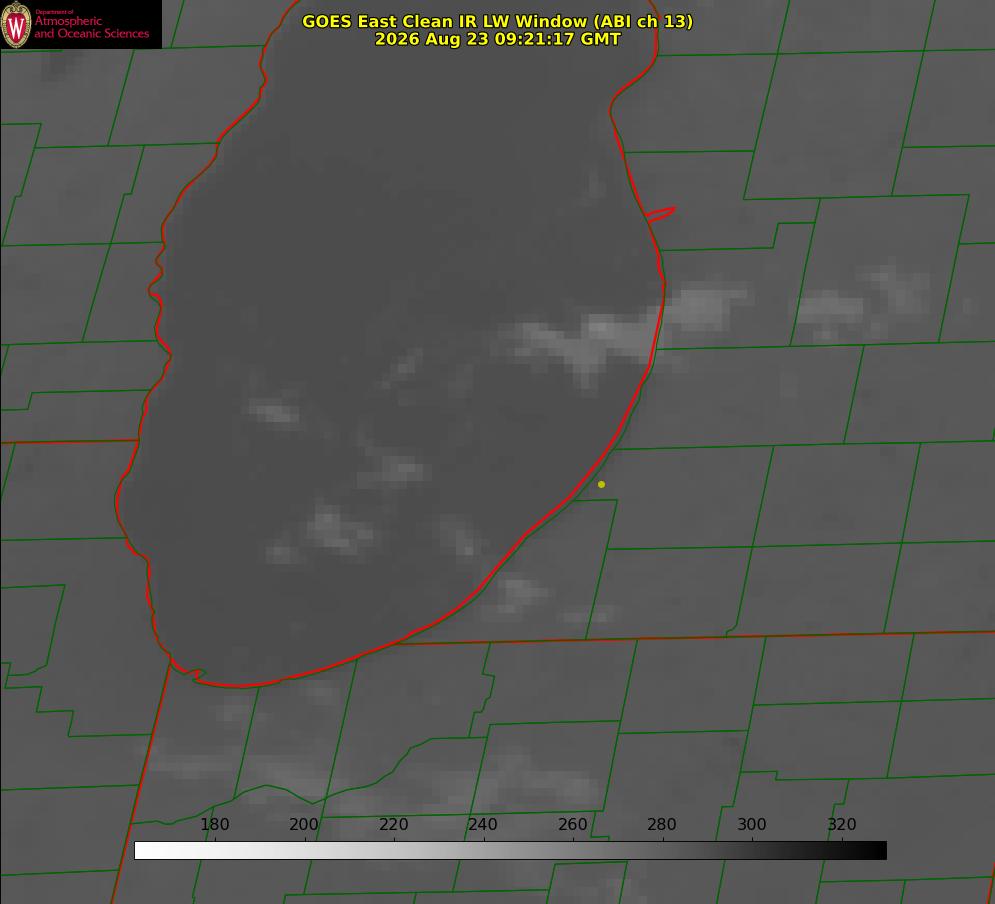This screenshot has height=904, width=995.
Task: Click the 240 tick label on colorbar
Action: click(482, 824)
